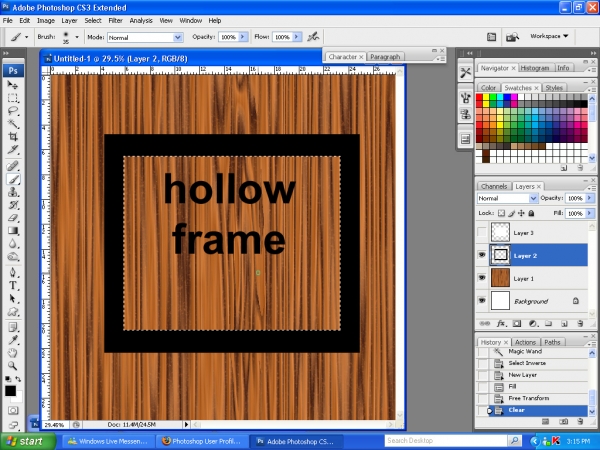The width and height of the screenshot is (600, 450).
Task: Toggle lock all
Action: pyautogui.click(x=531, y=213)
